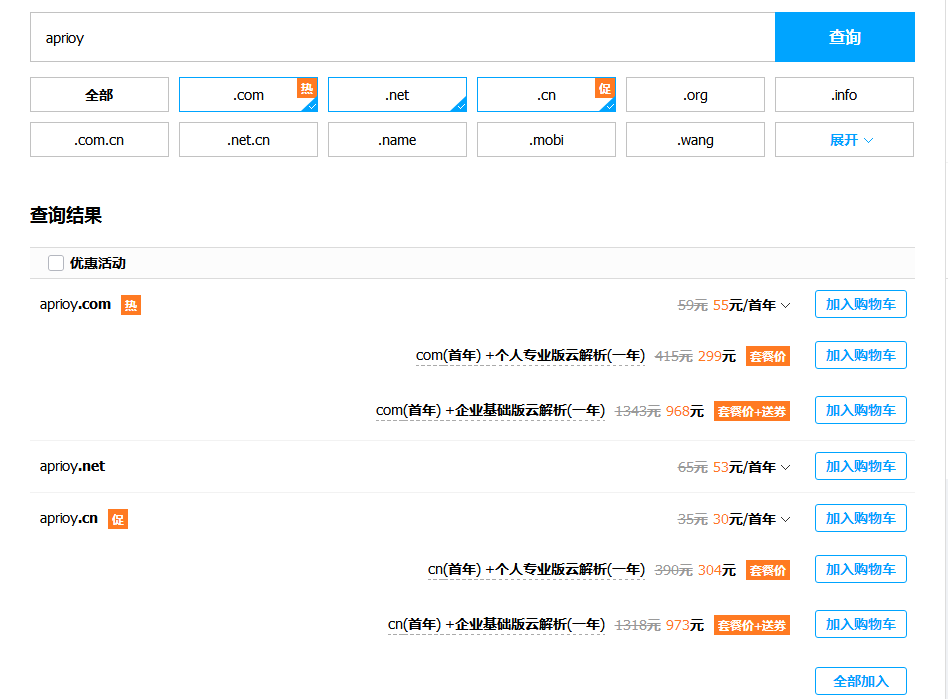
Task: Select the .info domain suffix
Action: tap(844, 94)
